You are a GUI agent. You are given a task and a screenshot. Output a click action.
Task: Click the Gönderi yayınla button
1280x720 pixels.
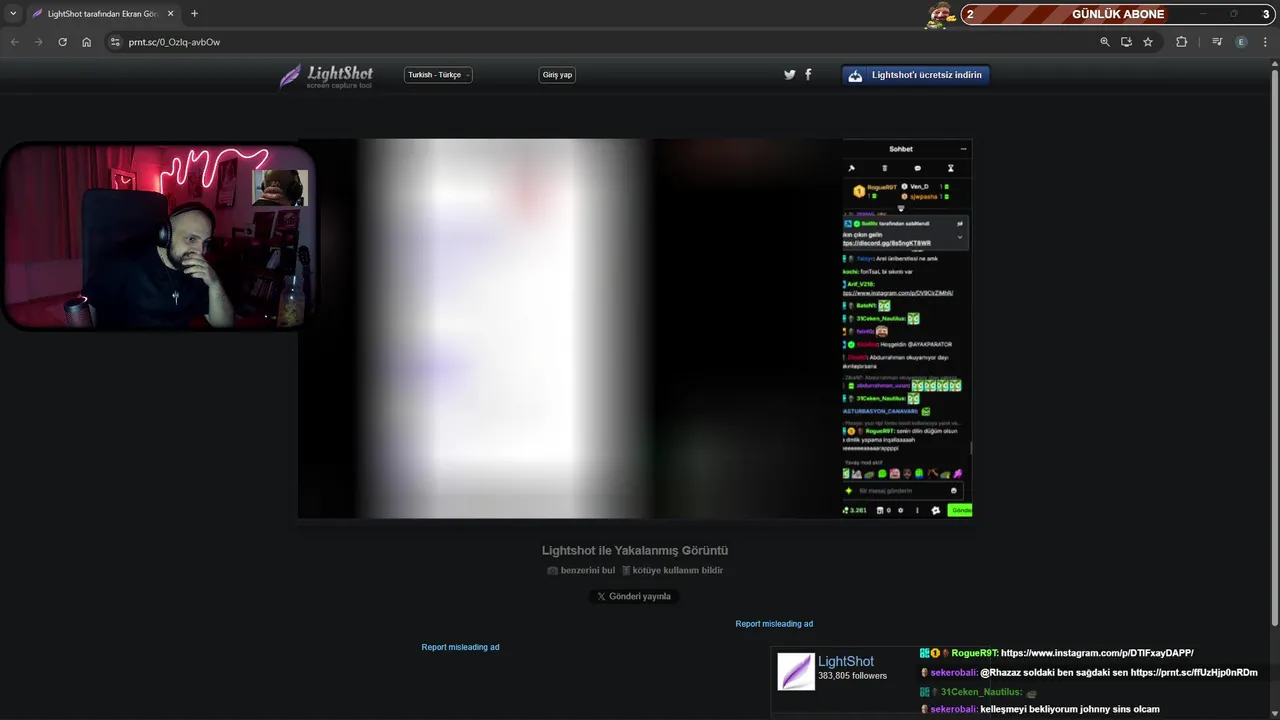634,596
